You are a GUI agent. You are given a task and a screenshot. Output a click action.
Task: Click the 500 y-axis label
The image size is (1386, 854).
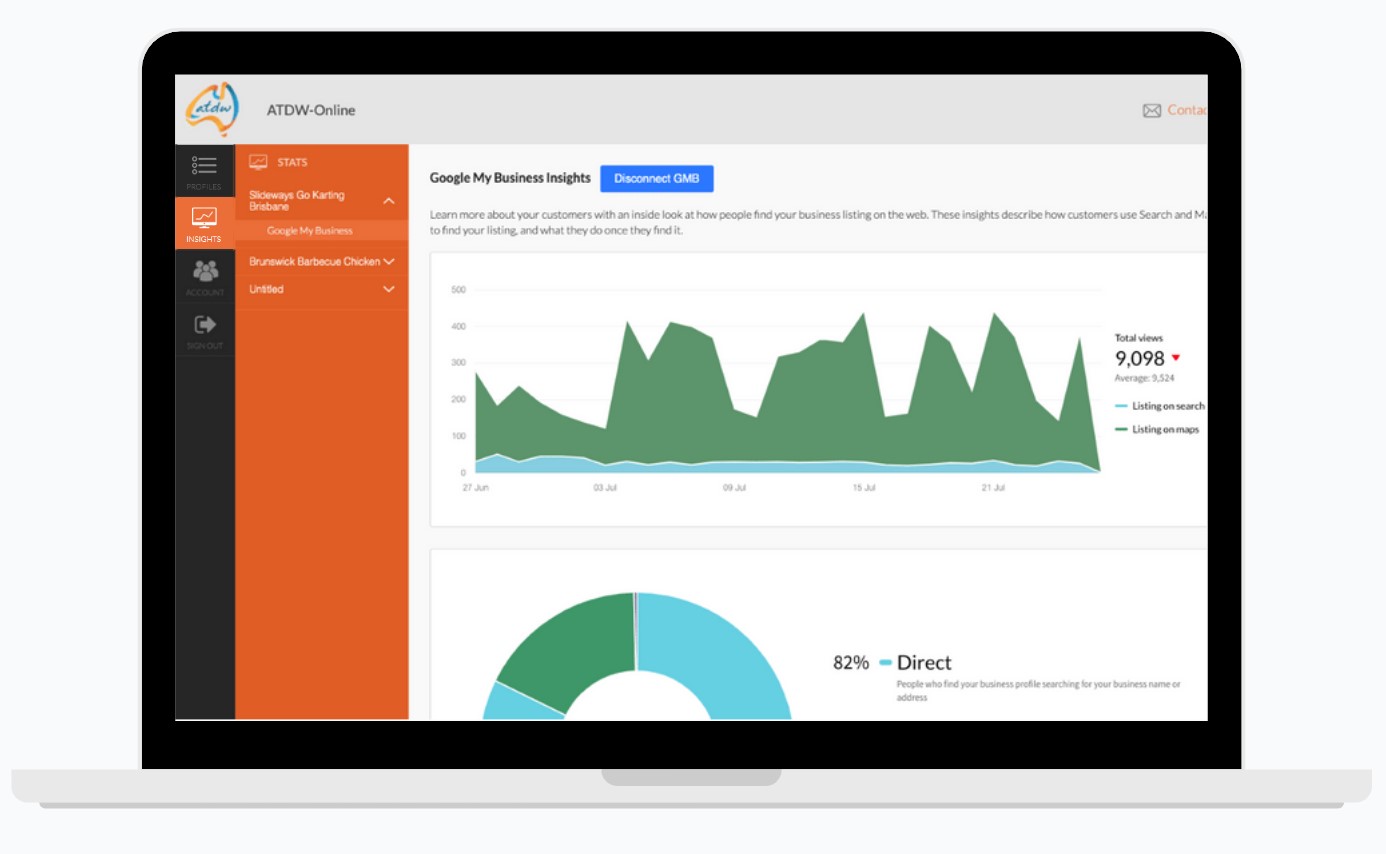459,290
